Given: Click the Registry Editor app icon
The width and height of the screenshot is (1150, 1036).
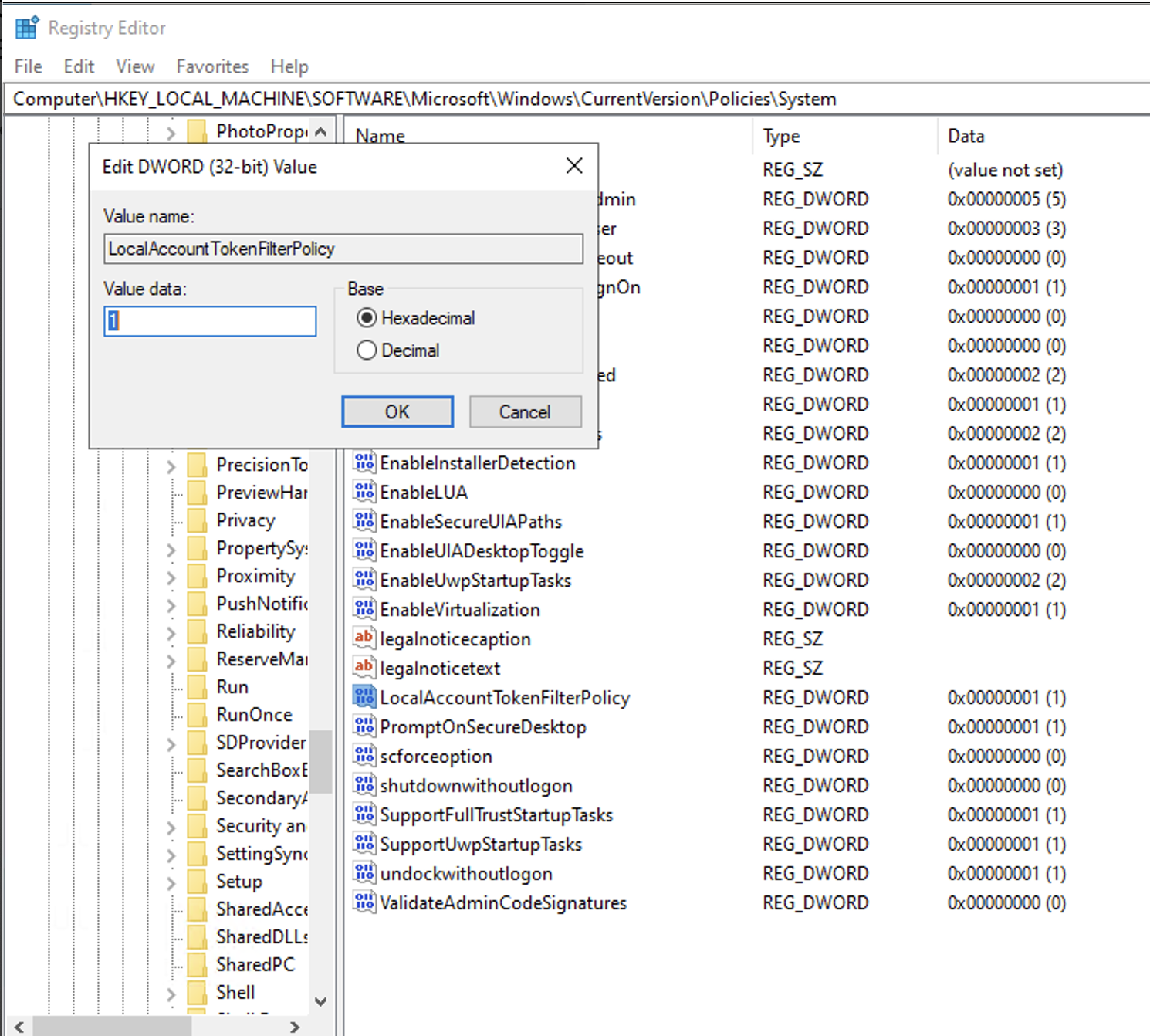Looking at the screenshot, I should pyautogui.click(x=26, y=28).
